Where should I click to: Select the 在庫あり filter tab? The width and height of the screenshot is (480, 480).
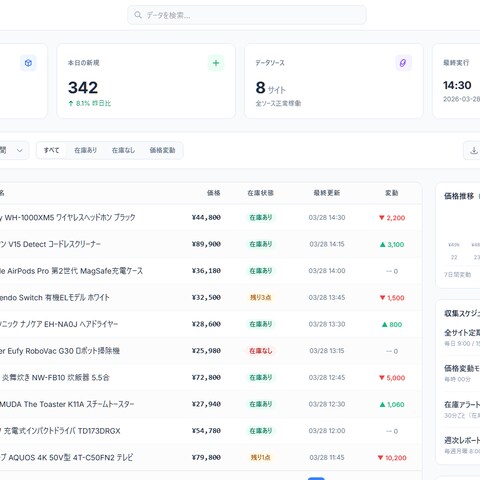[85, 150]
